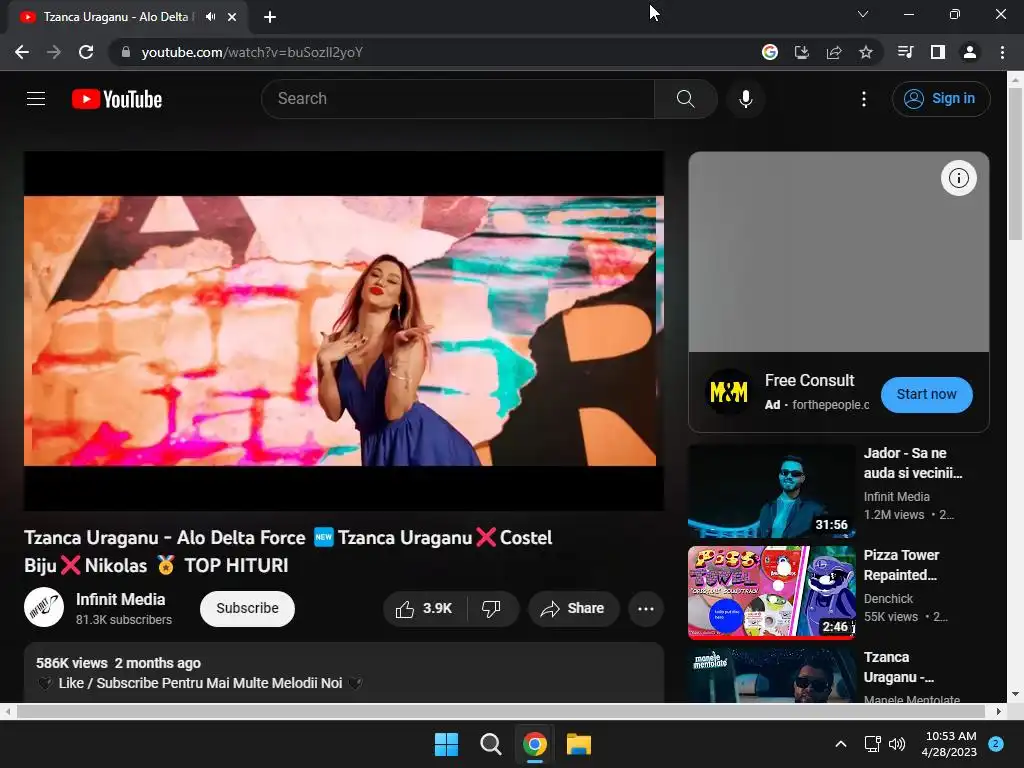Open network status tray icon
This screenshot has height=768, width=1024.
(x=872, y=744)
